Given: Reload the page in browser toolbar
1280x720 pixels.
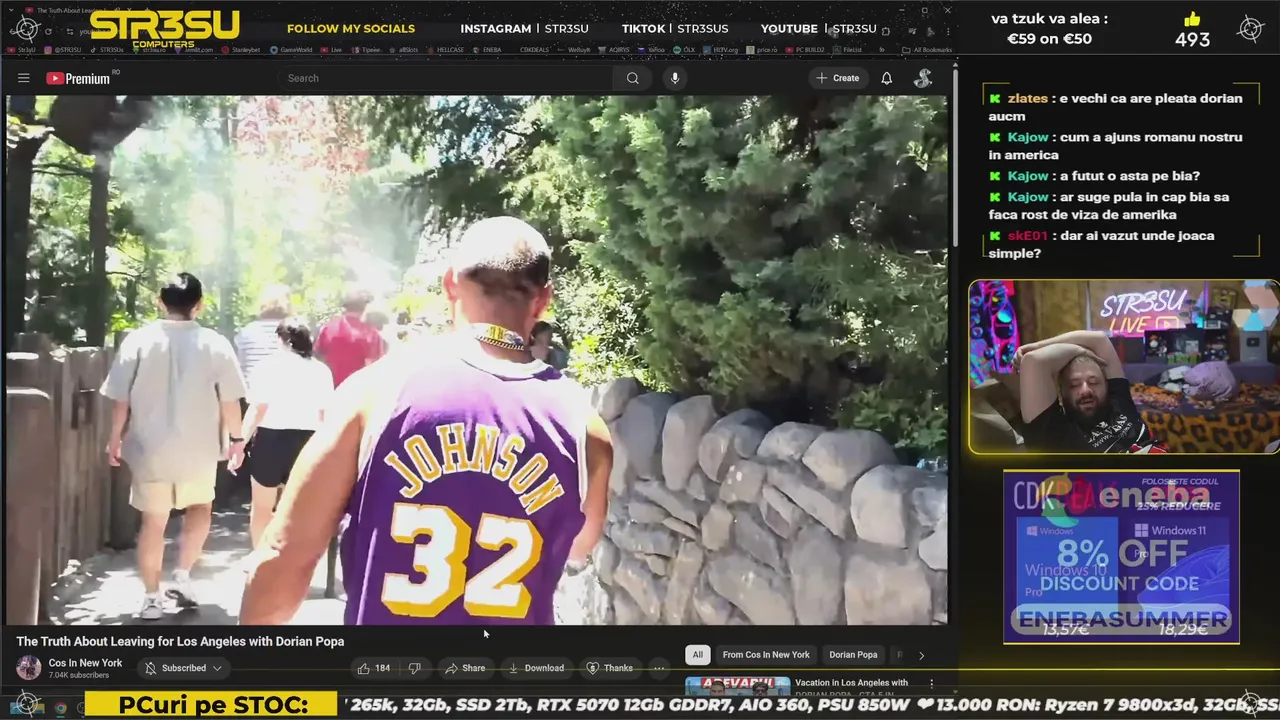Looking at the screenshot, I should coord(47,32).
